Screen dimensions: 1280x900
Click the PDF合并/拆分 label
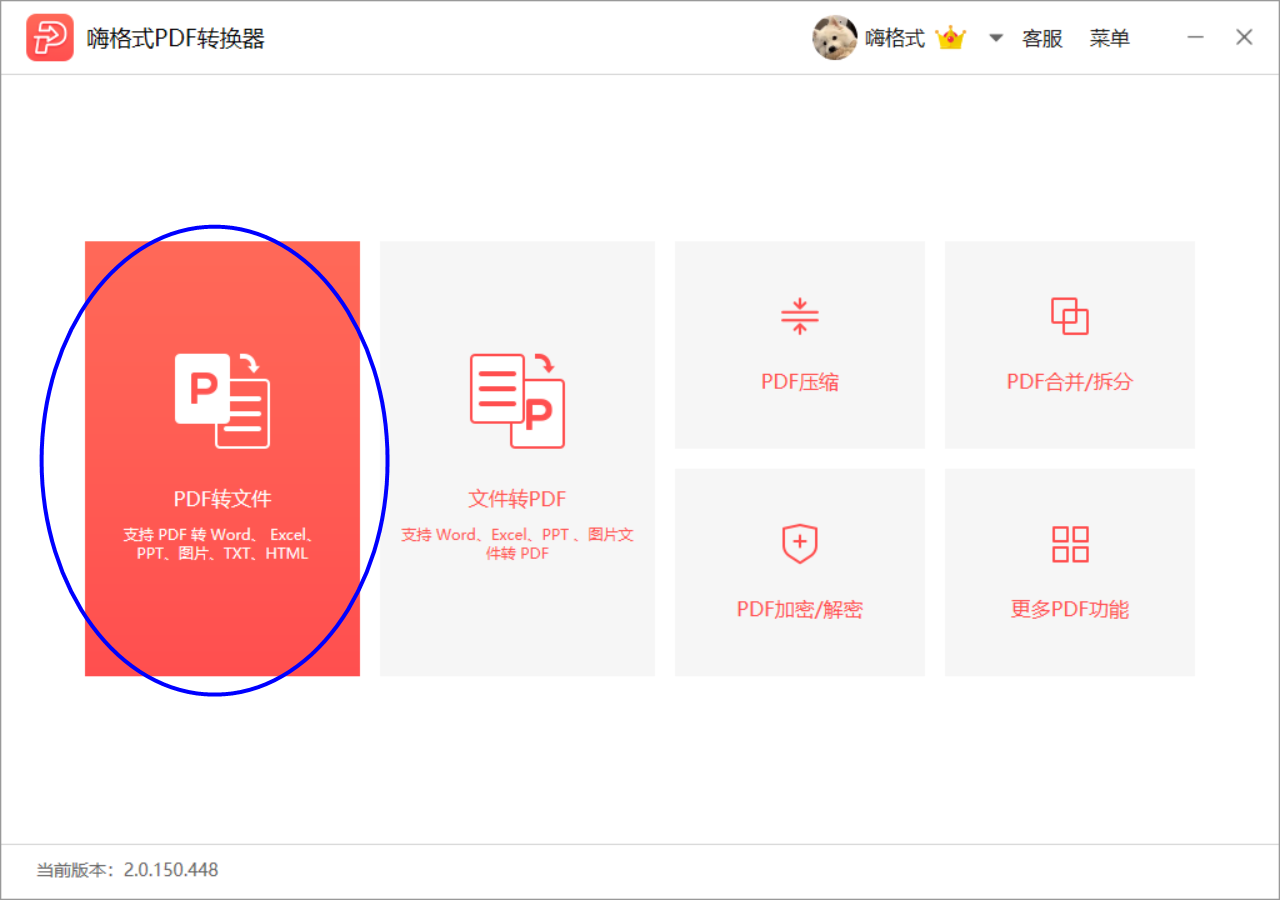[x=1070, y=382]
